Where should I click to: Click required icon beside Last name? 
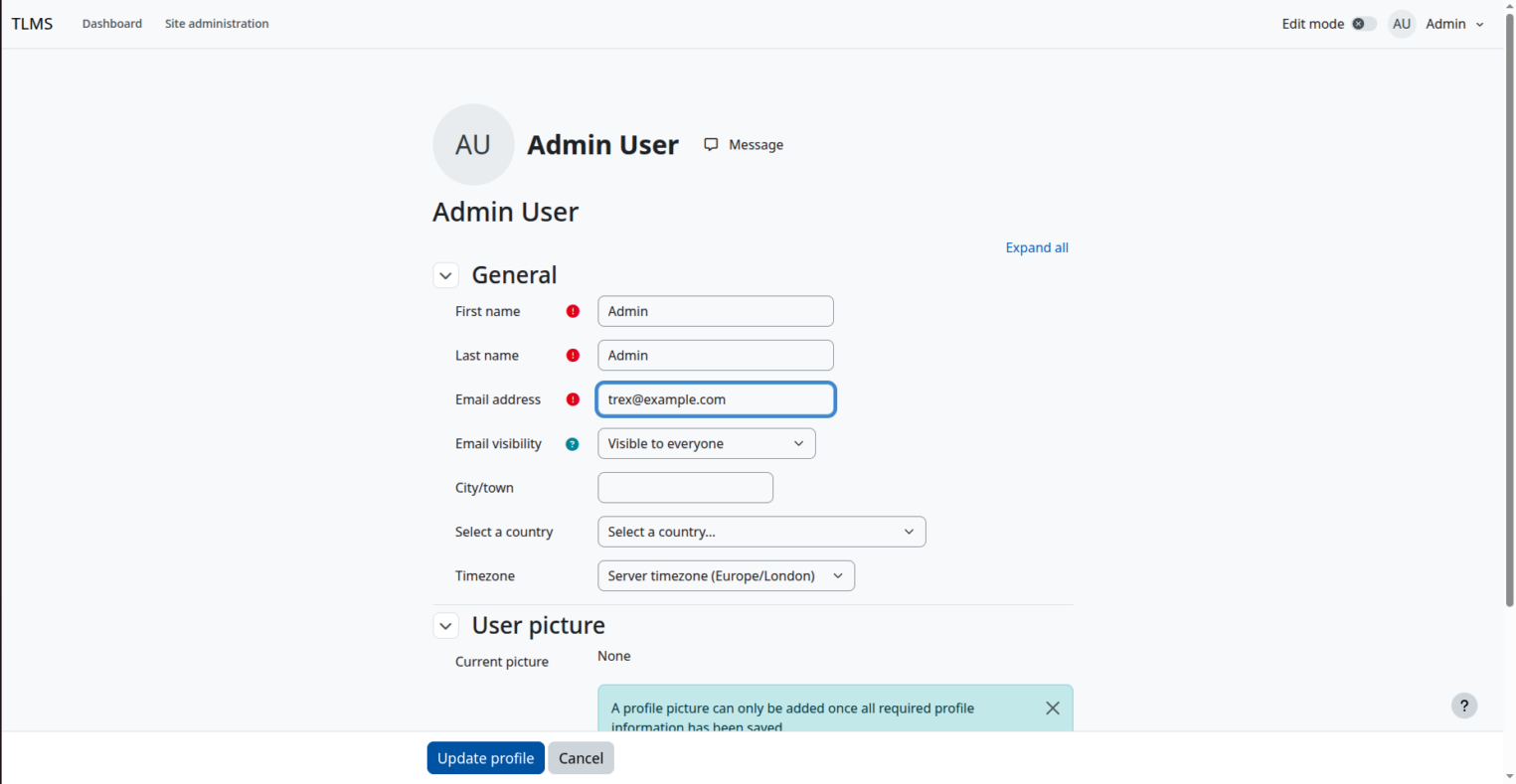tap(573, 356)
